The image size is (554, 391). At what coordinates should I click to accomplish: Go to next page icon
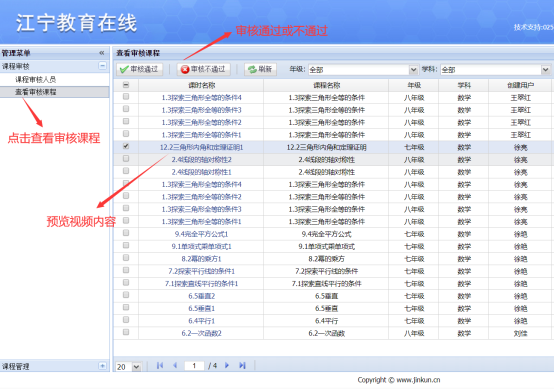[x=227, y=366]
